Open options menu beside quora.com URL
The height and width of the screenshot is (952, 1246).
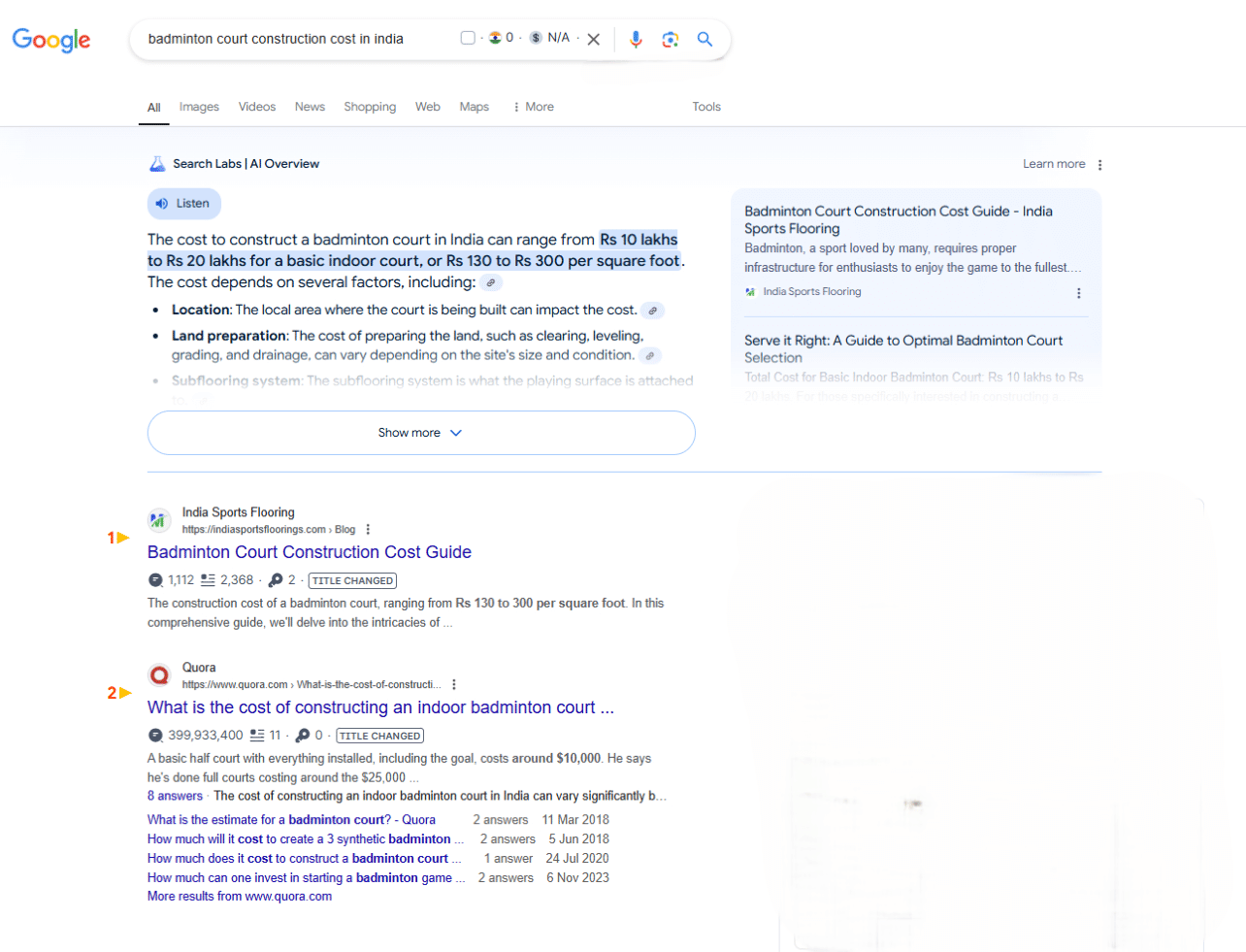coord(454,685)
